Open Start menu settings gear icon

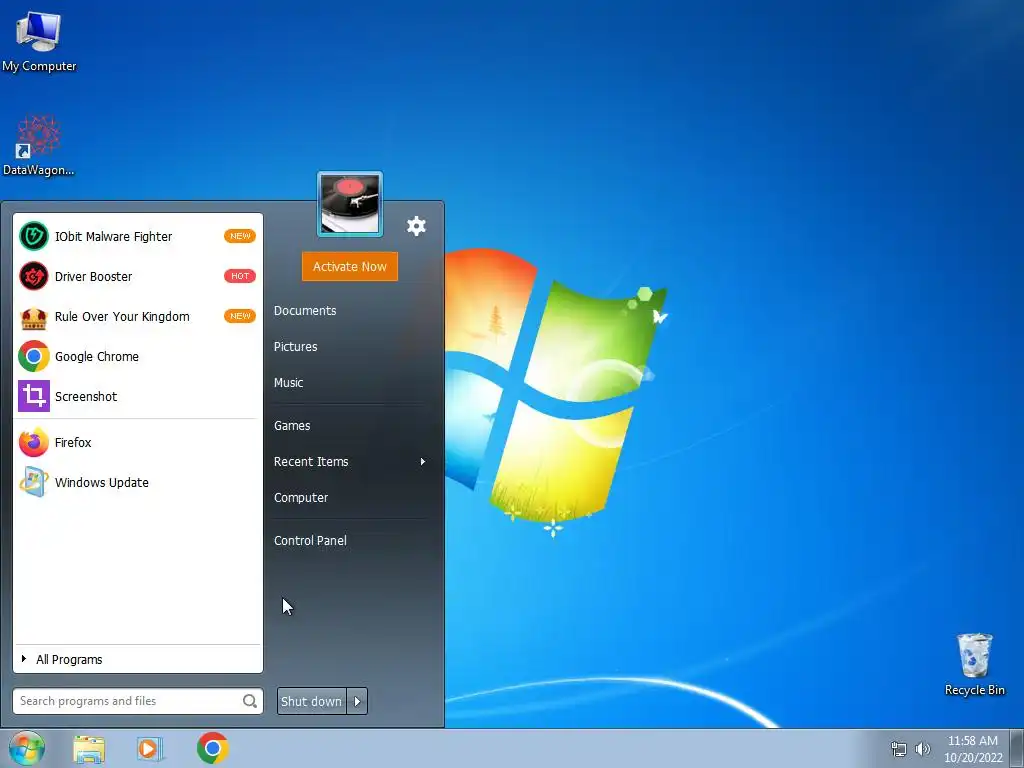pyautogui.click(x=416, y=226)
